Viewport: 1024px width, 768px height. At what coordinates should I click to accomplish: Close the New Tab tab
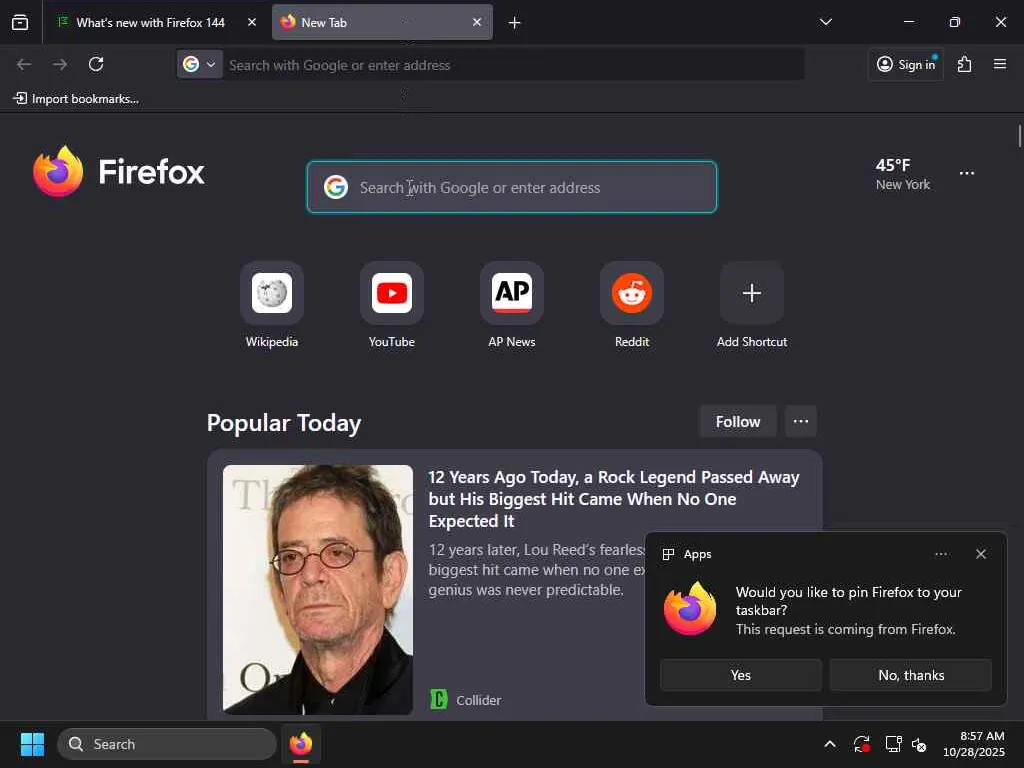click(x=477, y=22)
